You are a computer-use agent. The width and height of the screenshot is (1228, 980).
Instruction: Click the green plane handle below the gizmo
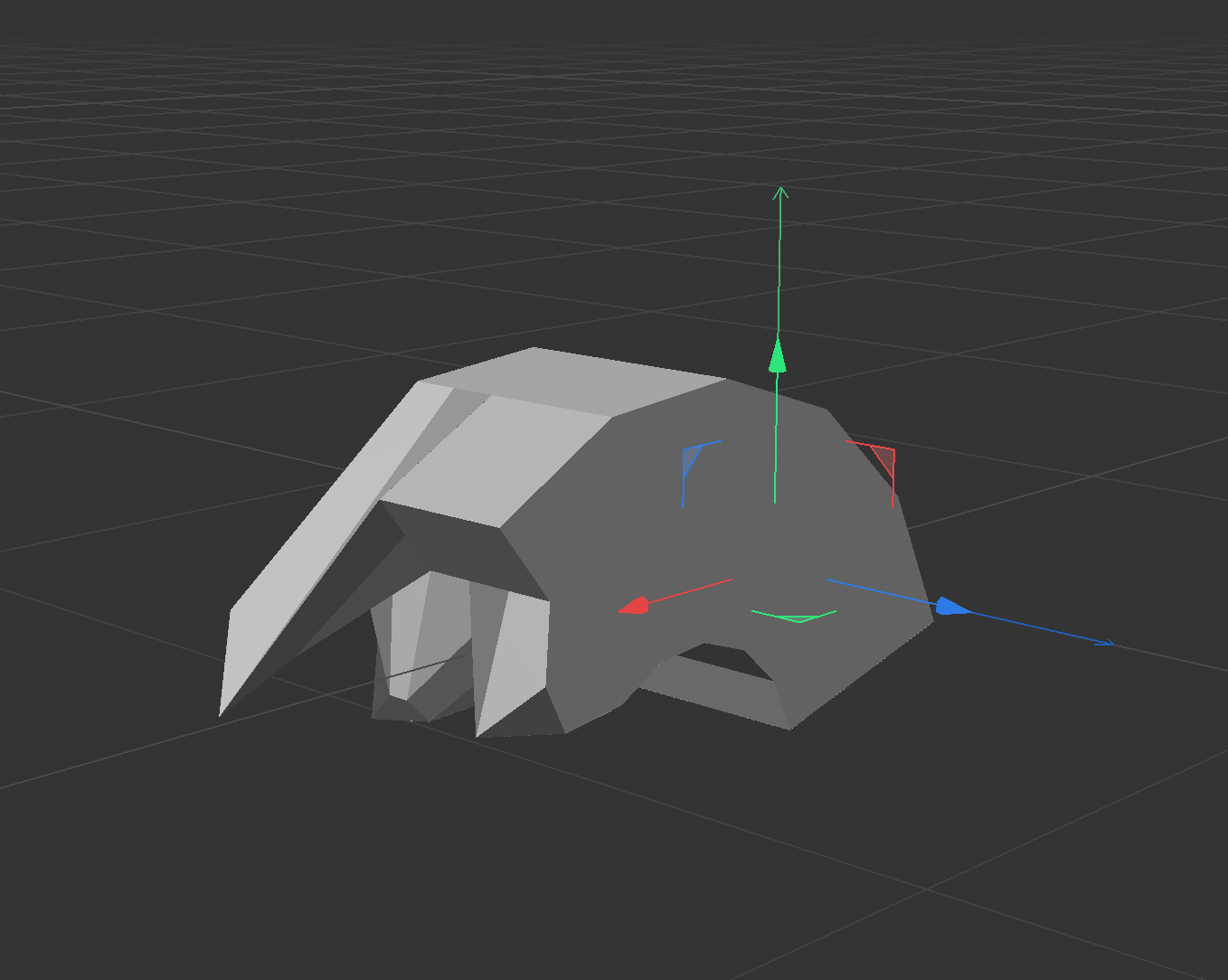tap(796, 616)
